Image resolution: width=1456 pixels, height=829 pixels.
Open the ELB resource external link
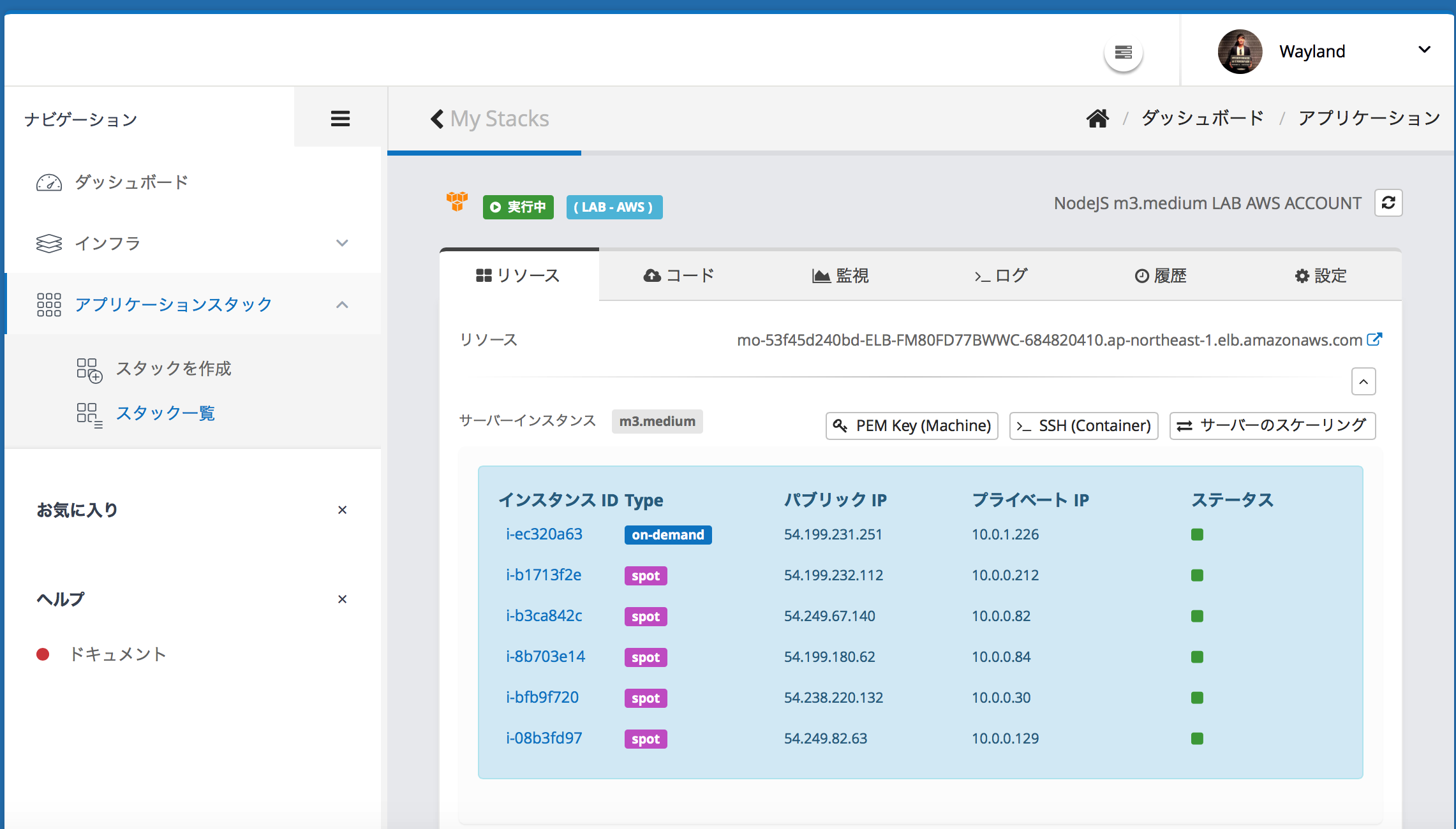pos(1376,339)
